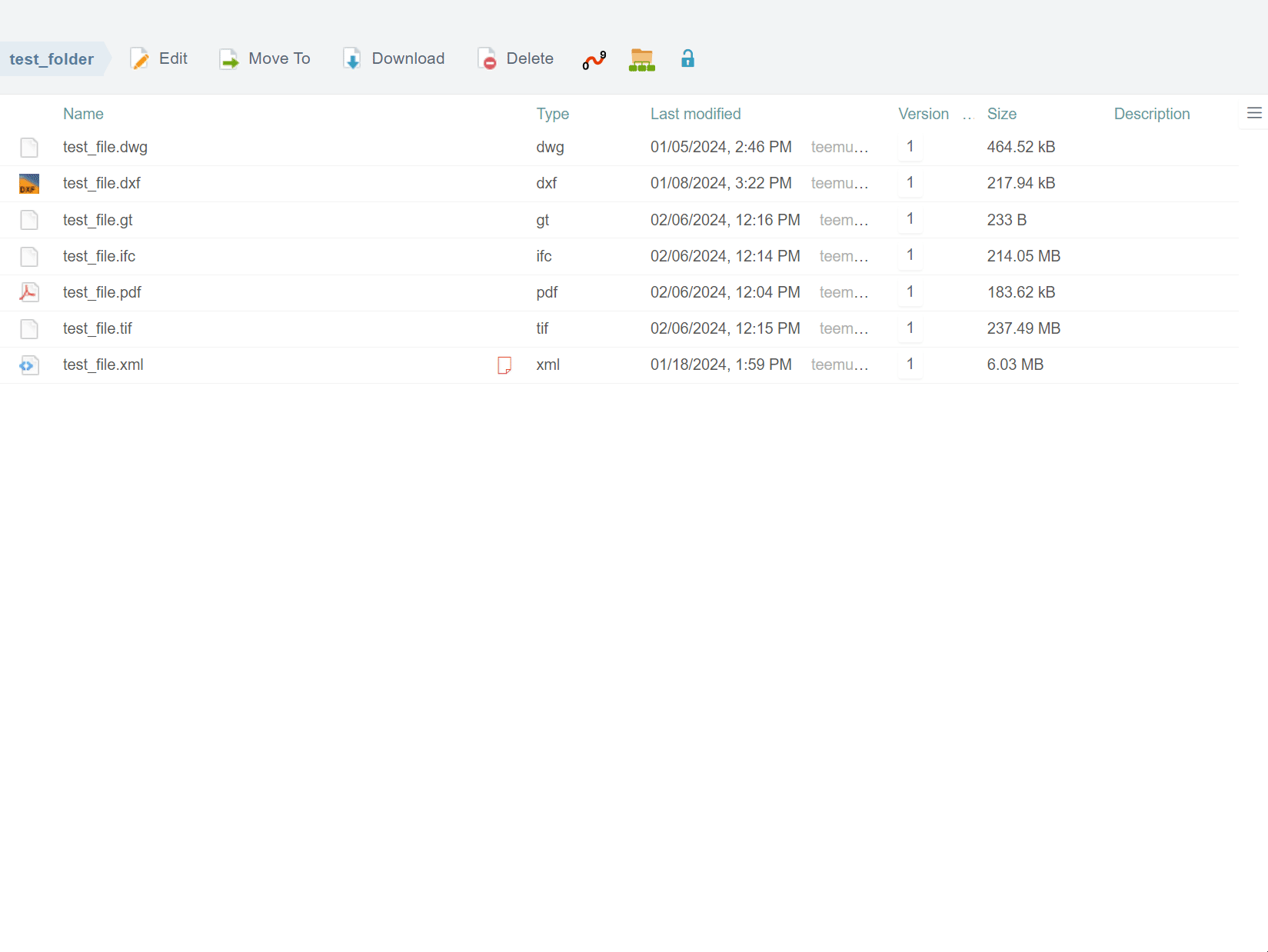Image resolution: width=1268 pixels, height=952 pixels.
Task: Click the size value 233 B
Action: click(x=1007, y=220)
